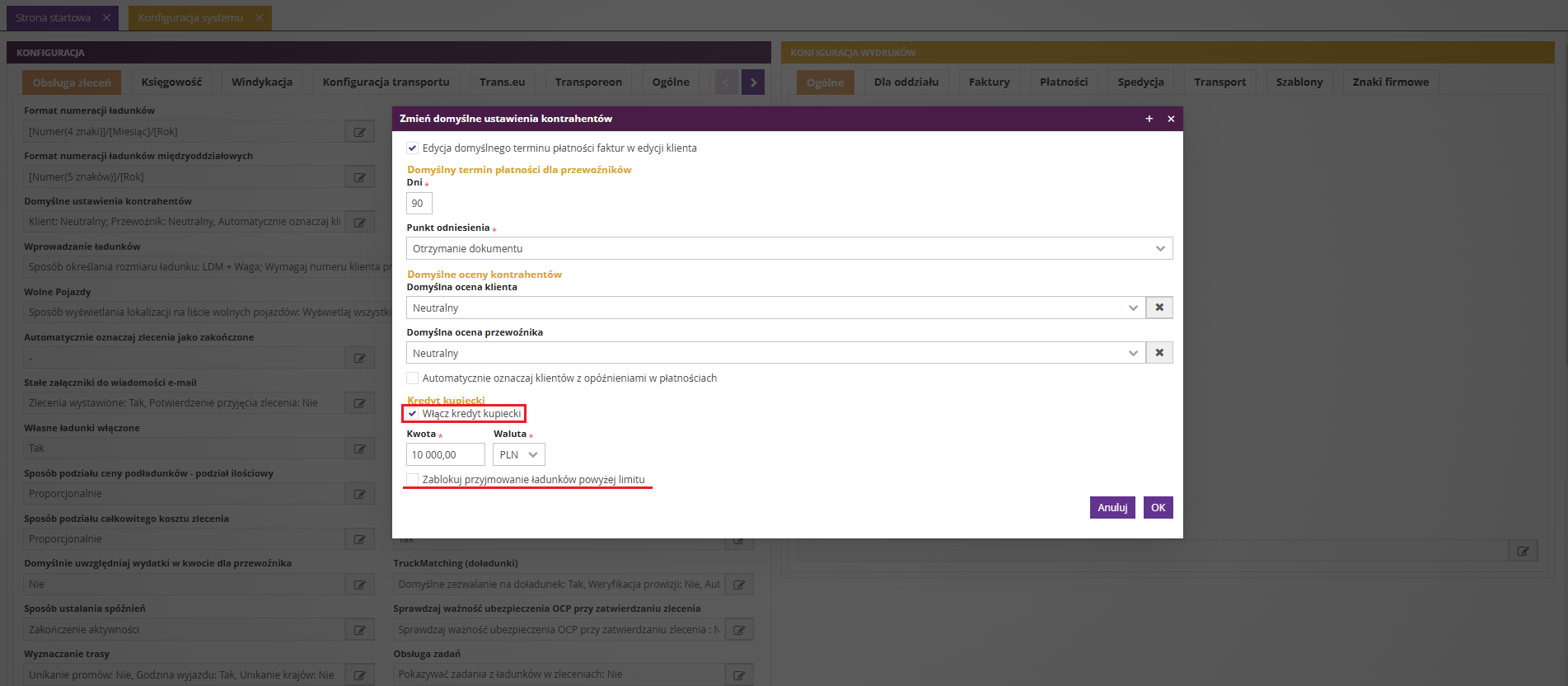Edit Sprawdzaj ważność ubezpieczenia OCP setting
The width and height of the screenshot is (1568, 686).
point(739,630)
